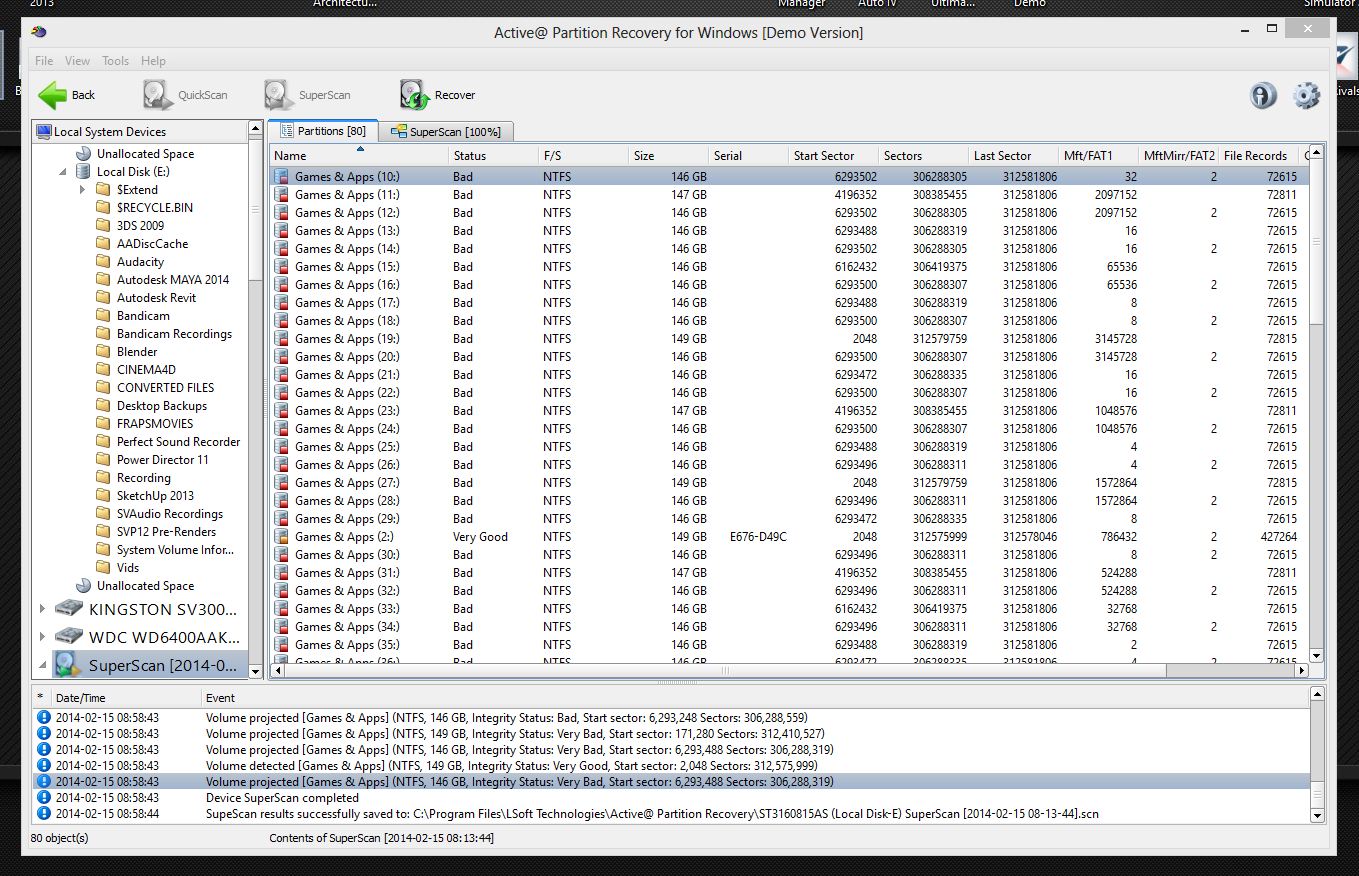Select the Games & Apps (23:) partition row
1359x876 pixels.
pos(788,411)
